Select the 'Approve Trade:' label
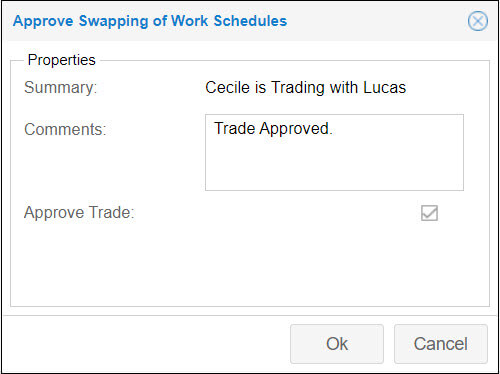 79,213
